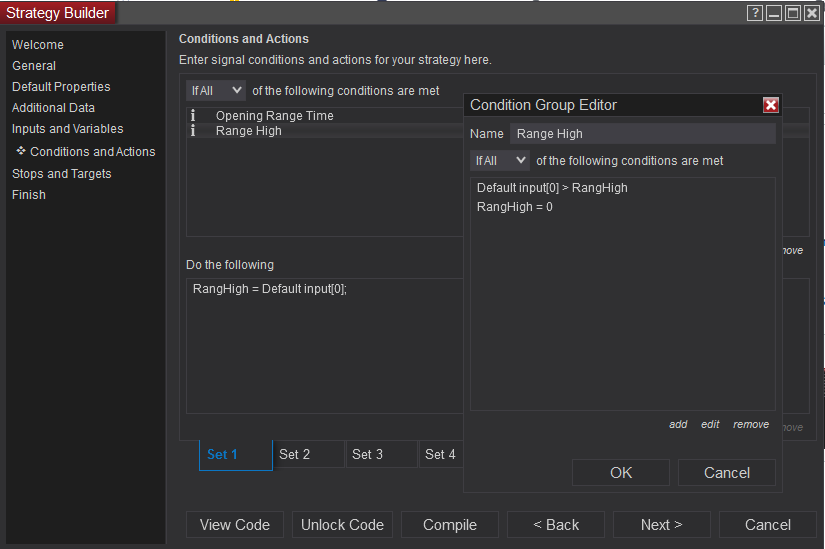Open Stops and Targets in the sidebar
825x549 pixels.
click(62, 174)
